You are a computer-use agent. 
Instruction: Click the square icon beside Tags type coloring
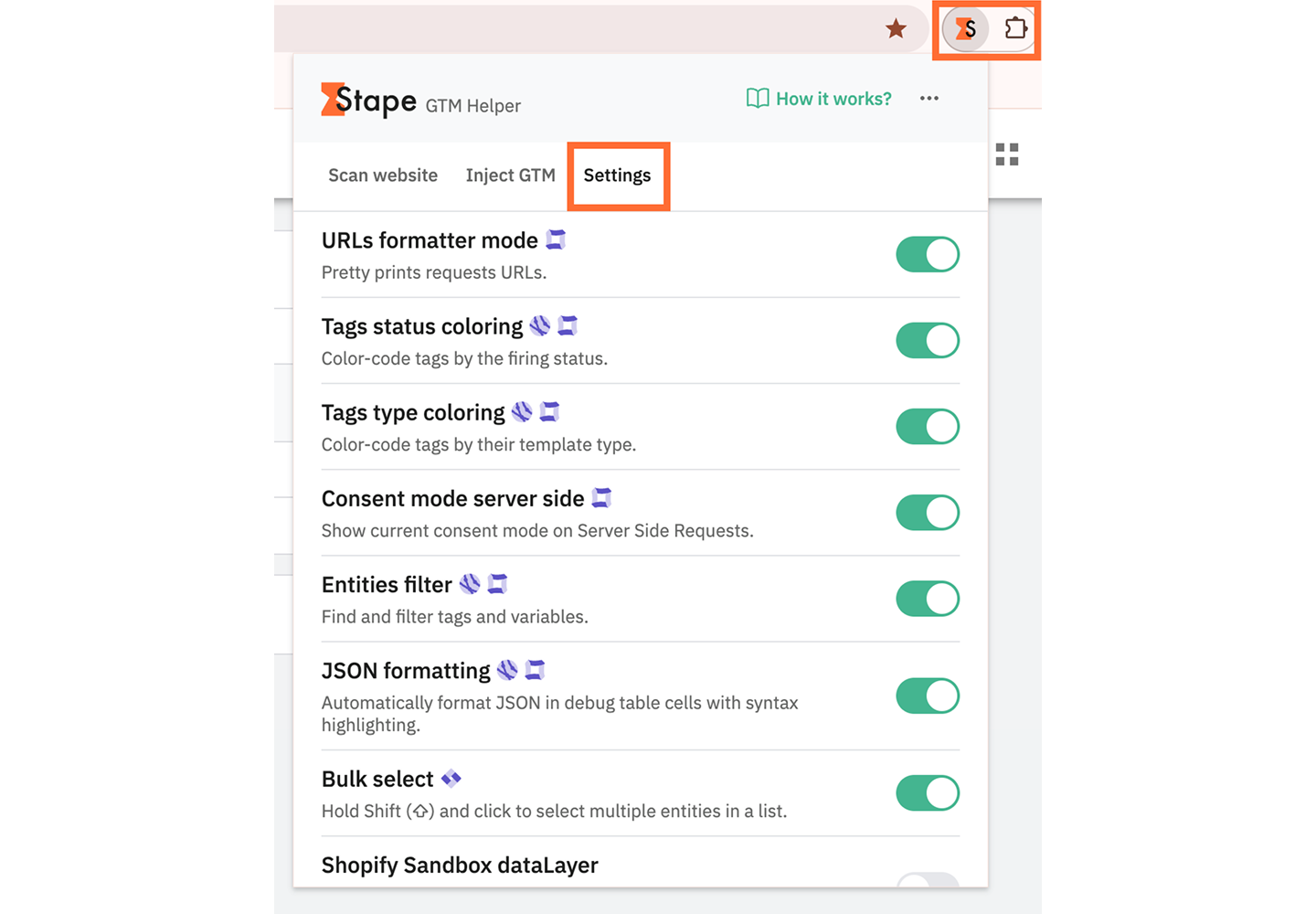(549, 411)
